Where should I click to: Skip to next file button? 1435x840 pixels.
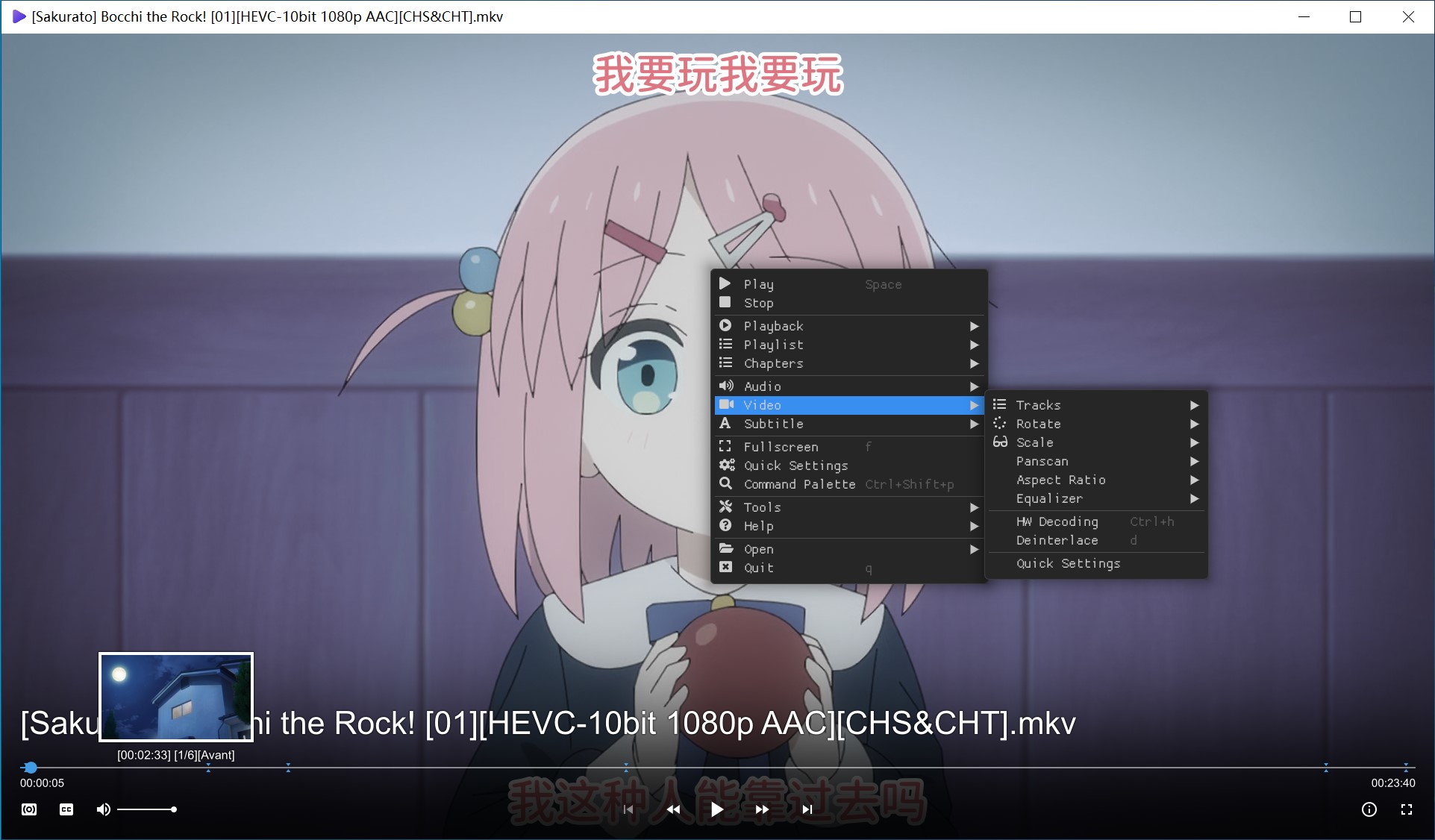click(807, 809)
